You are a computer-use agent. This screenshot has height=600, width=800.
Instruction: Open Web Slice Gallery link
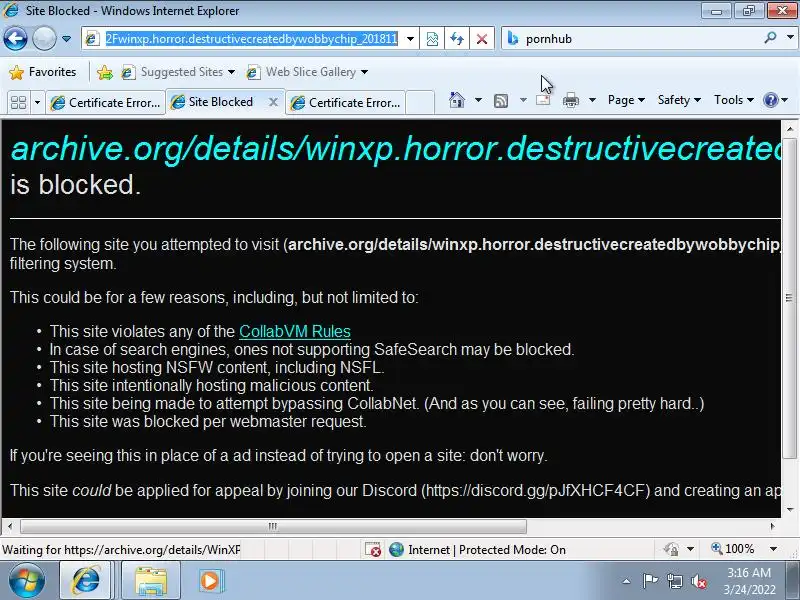307,72
